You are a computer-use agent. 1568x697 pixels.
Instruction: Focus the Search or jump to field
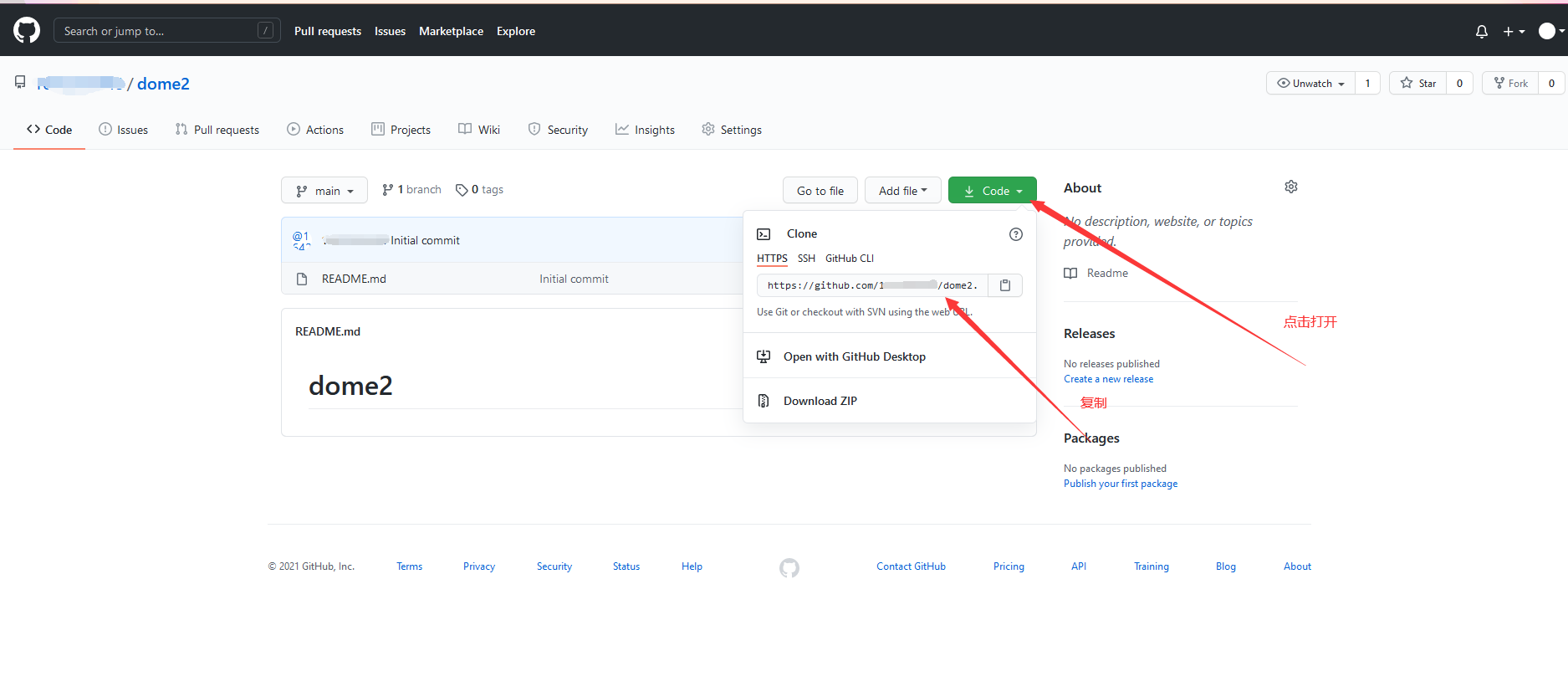click(167, 31)
